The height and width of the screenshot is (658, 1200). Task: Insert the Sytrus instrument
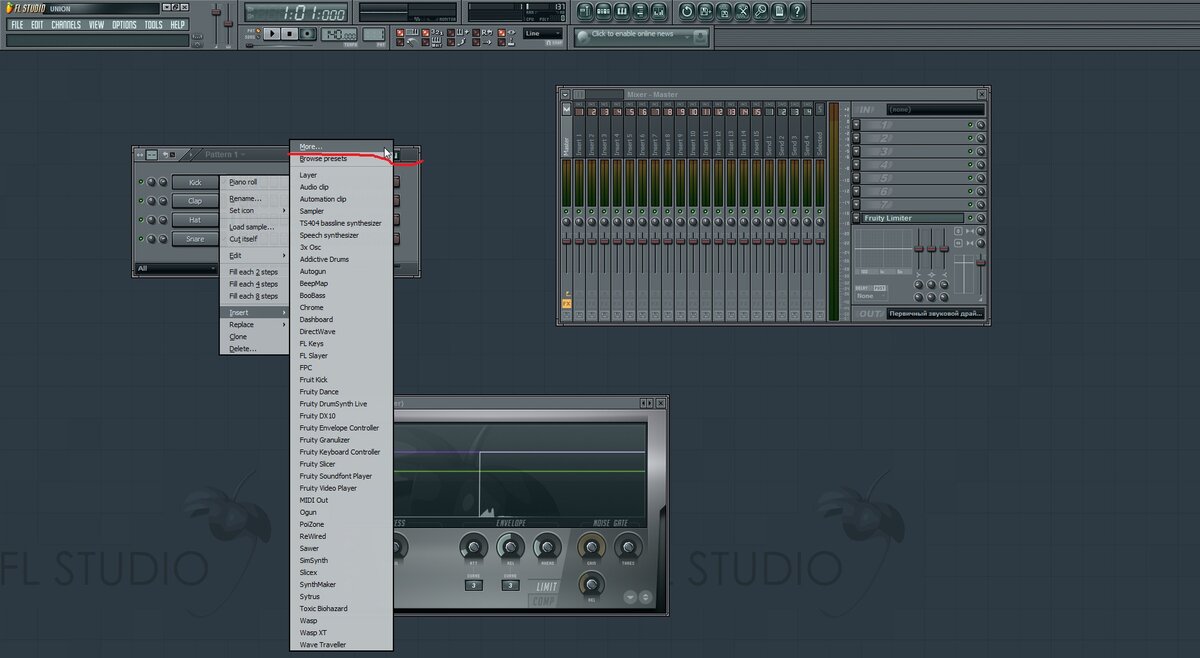click(342, 596)
